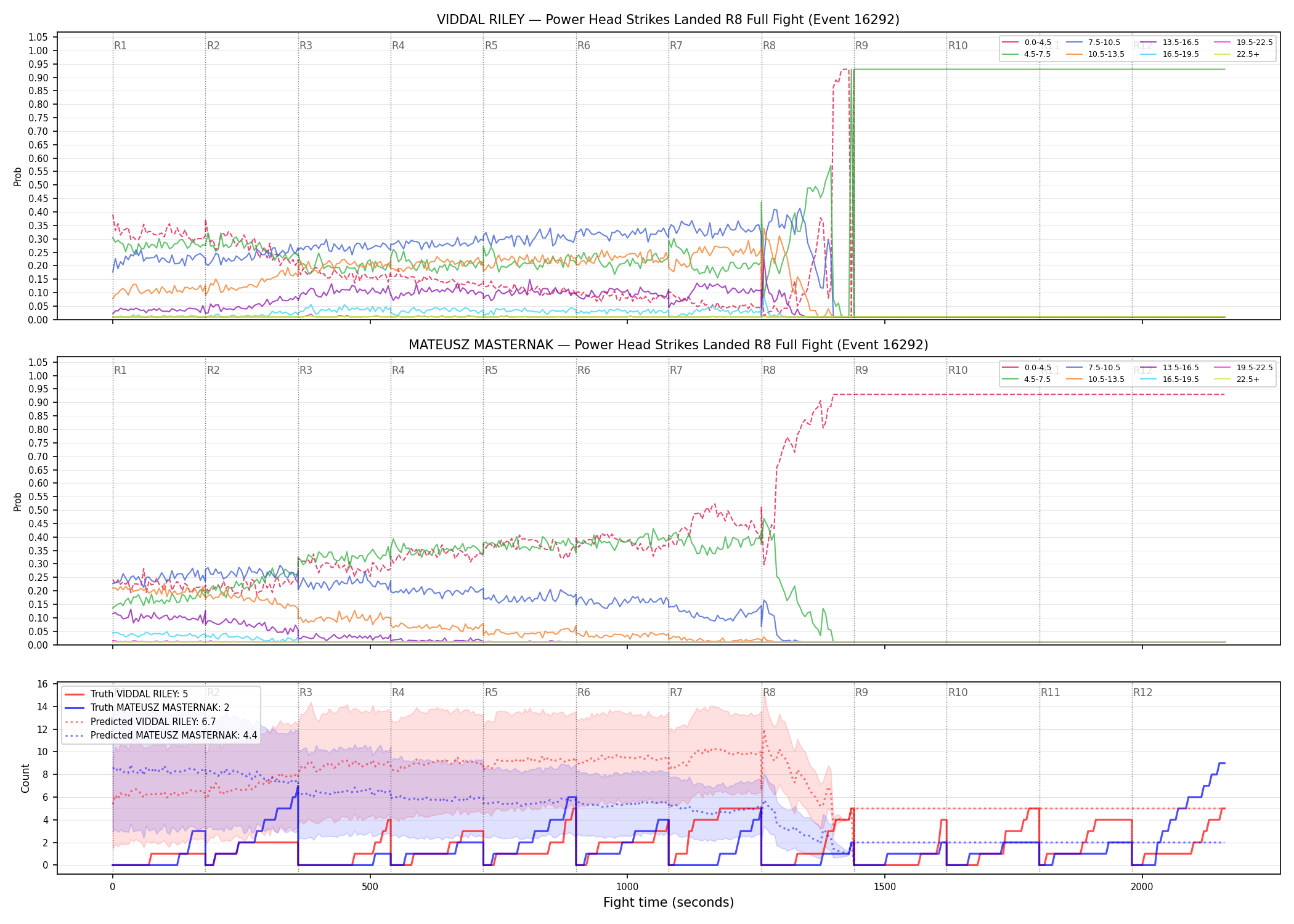Click the VIDDAL RILEY chart title
This screenshot has width=1294, height=924.
pyautogui.click(x=669, y=20)
